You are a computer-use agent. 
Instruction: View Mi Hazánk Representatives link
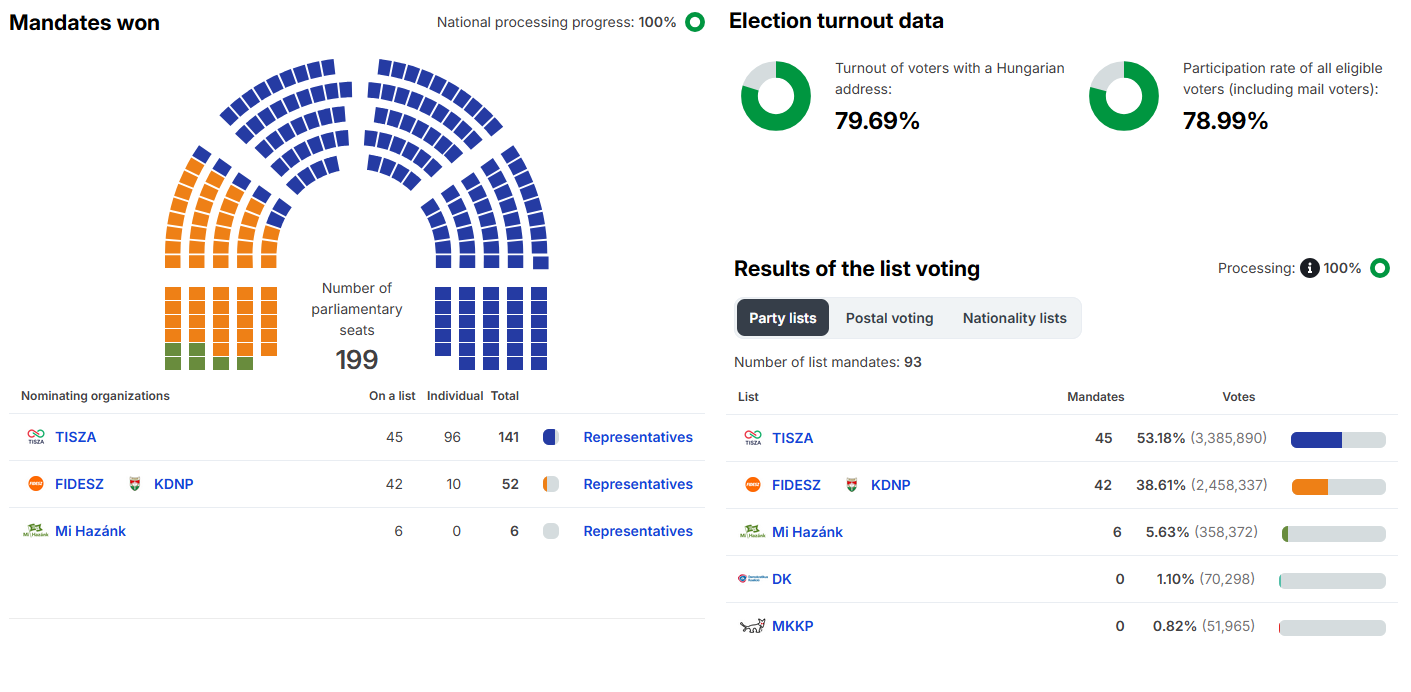(638, 531)
